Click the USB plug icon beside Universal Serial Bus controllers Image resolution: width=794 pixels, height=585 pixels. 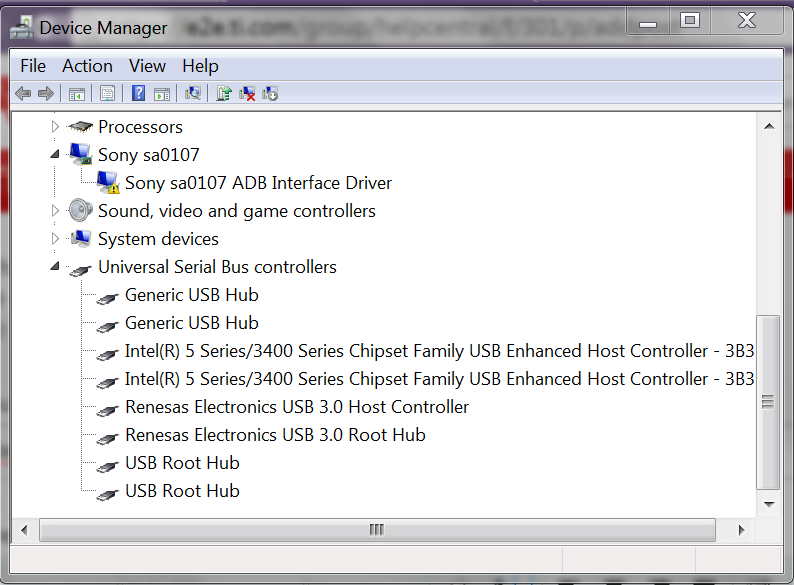(80, 269)
